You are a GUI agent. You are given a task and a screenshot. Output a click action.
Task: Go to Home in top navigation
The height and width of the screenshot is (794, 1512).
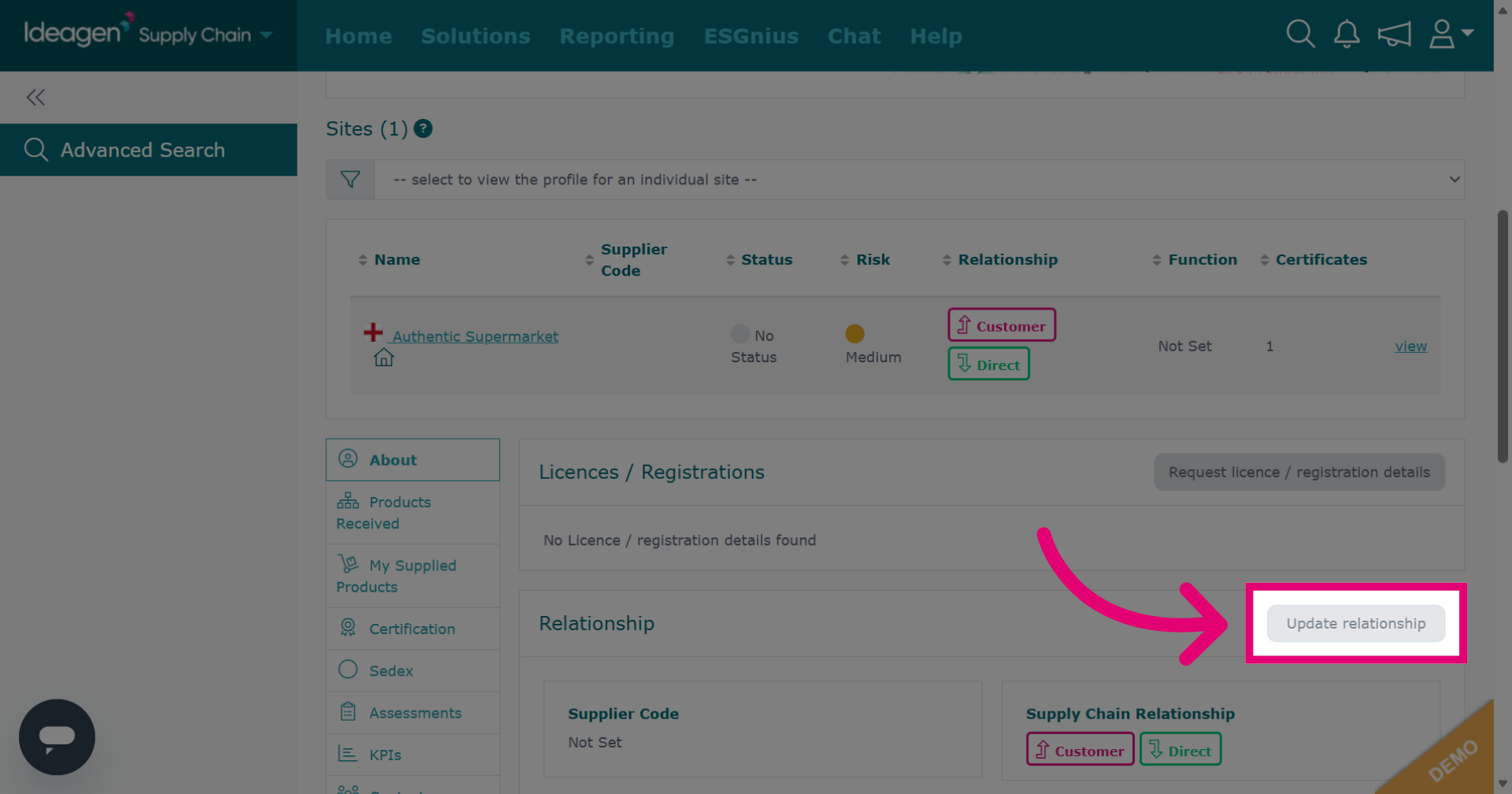pyautogui.click(x=358, y=36)
